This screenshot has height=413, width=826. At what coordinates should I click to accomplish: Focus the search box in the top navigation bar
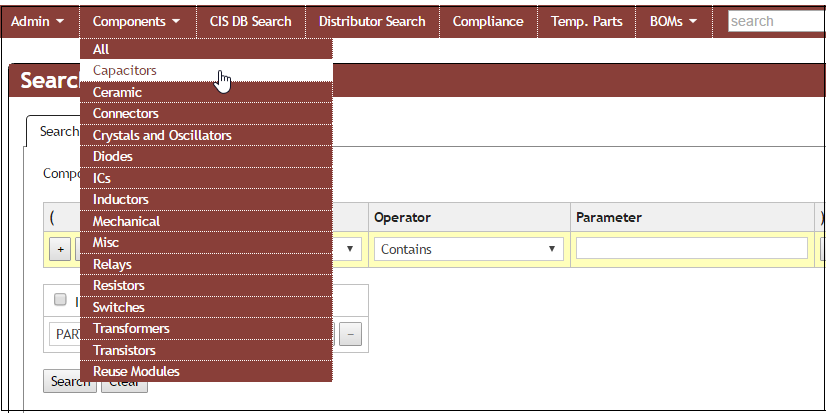click(776, 21)
